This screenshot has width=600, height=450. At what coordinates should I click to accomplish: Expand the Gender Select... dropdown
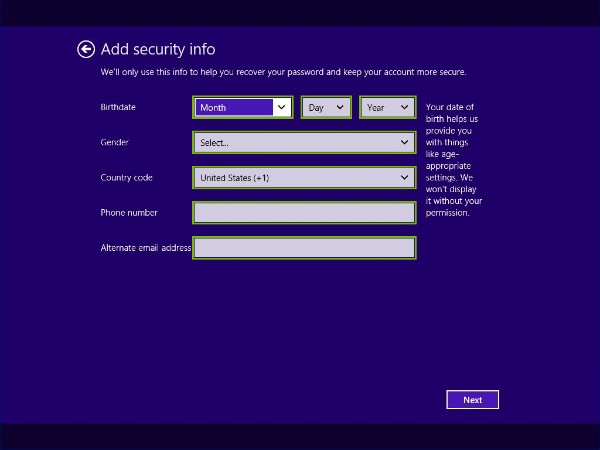click(x=304, y=143)
